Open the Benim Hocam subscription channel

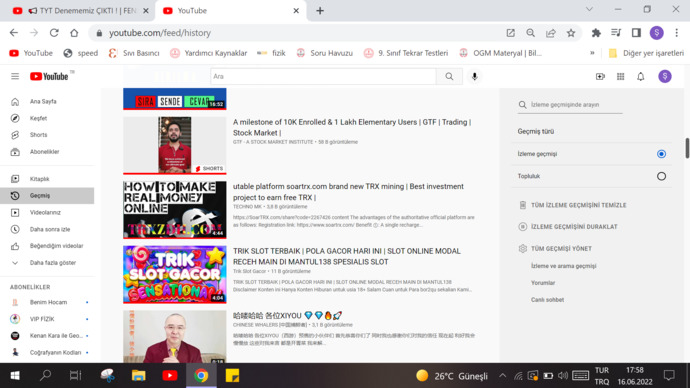point(47,302)
